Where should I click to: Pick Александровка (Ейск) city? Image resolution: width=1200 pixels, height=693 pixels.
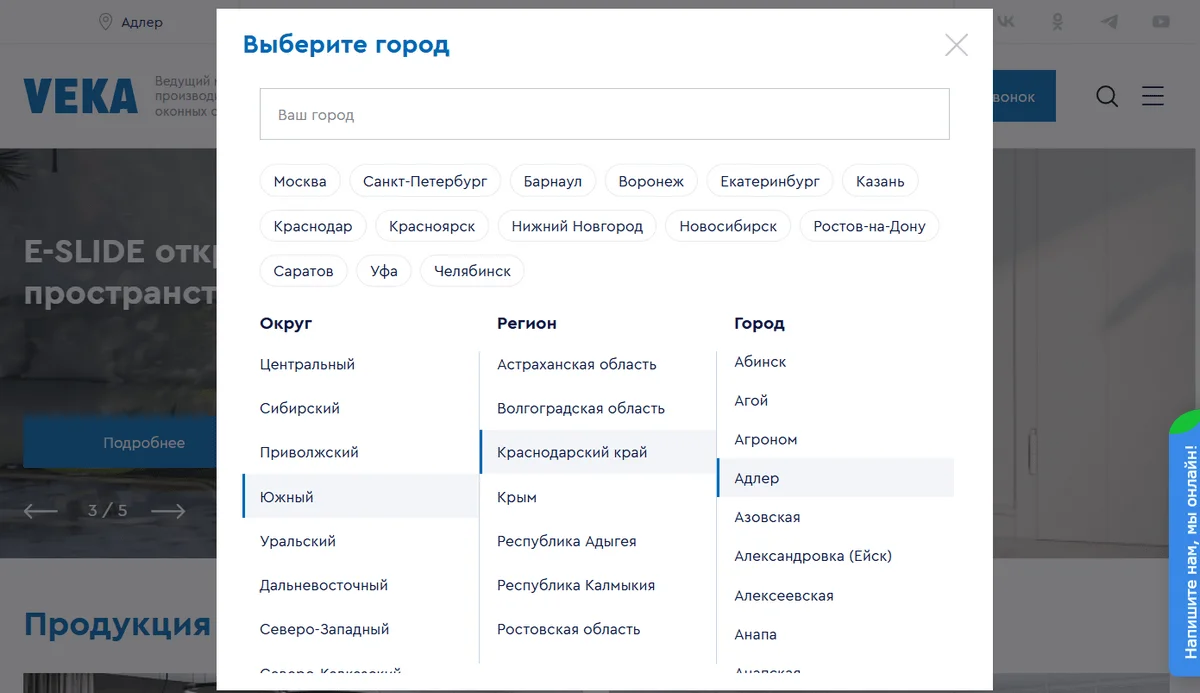[x=835, y=556]
